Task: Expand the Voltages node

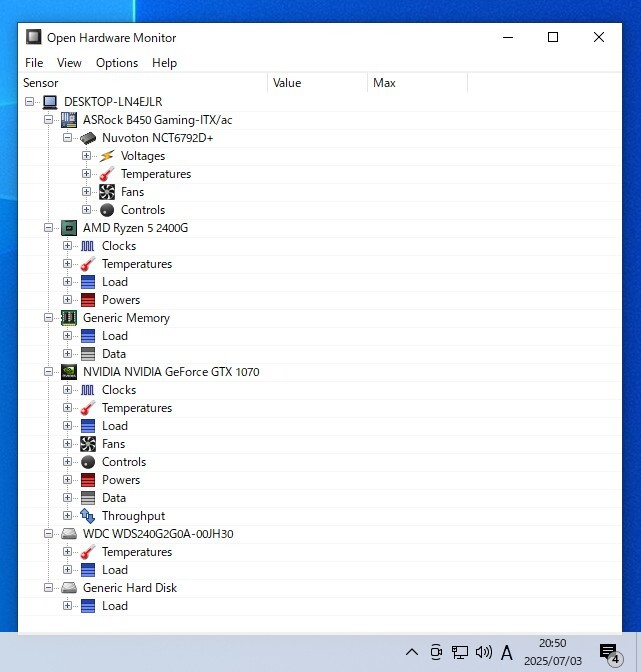Action: tap(87, 156)
